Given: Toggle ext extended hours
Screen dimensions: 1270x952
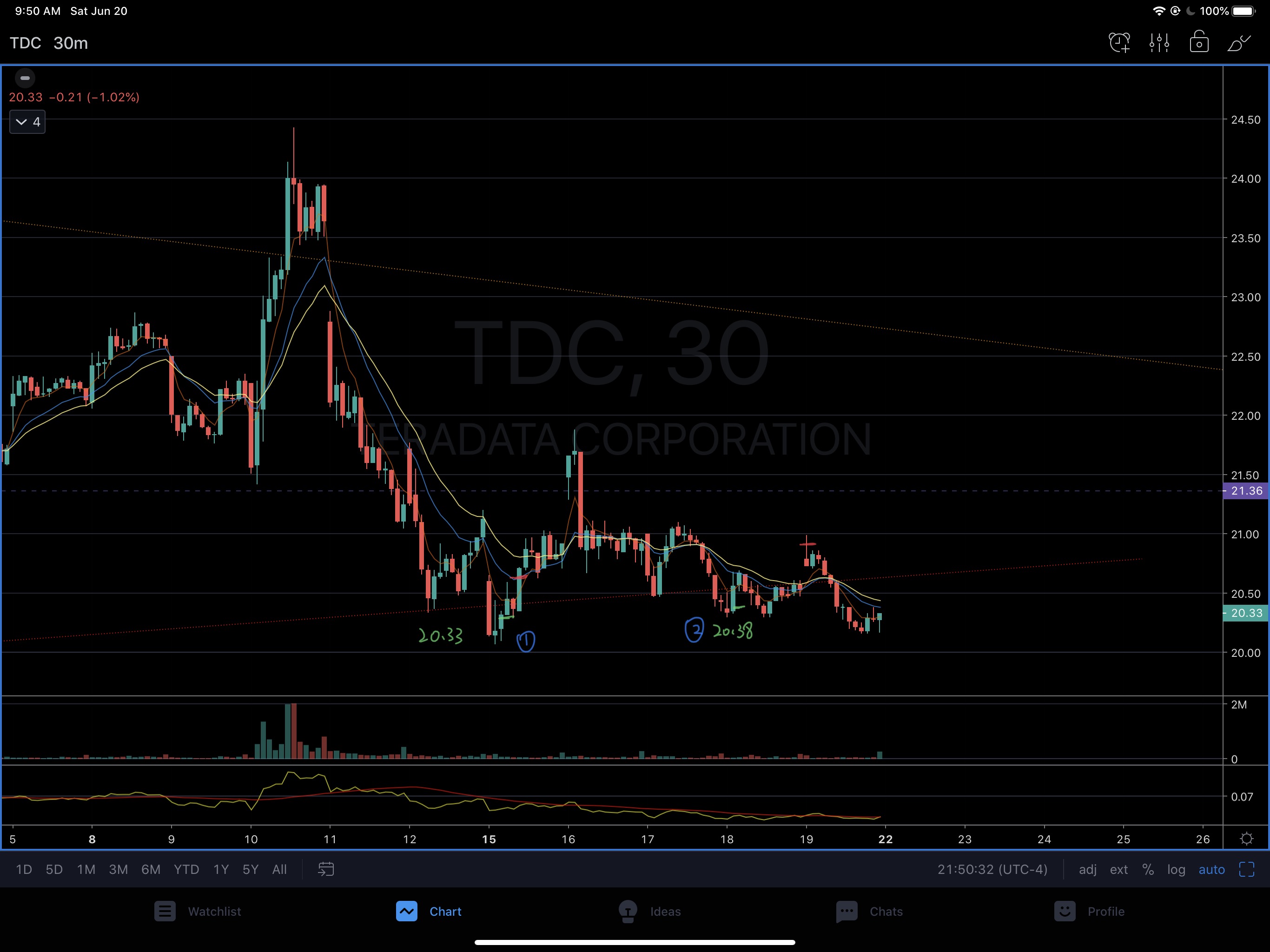Looking at the screenshot, I should click(1118, 869).
